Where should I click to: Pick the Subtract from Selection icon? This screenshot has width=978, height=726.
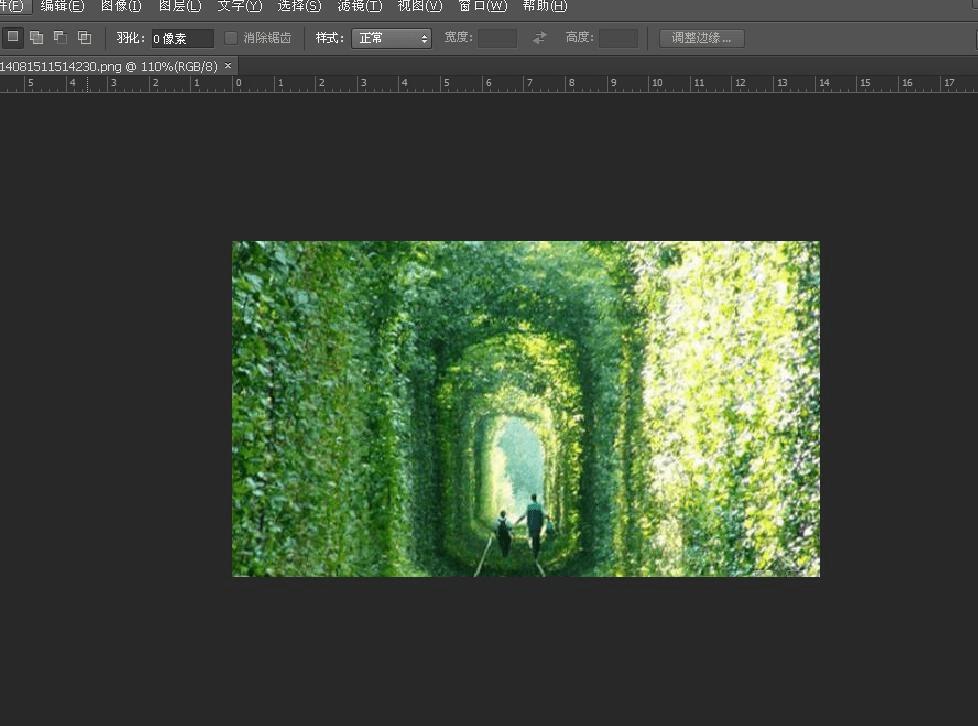coord(60,38)
